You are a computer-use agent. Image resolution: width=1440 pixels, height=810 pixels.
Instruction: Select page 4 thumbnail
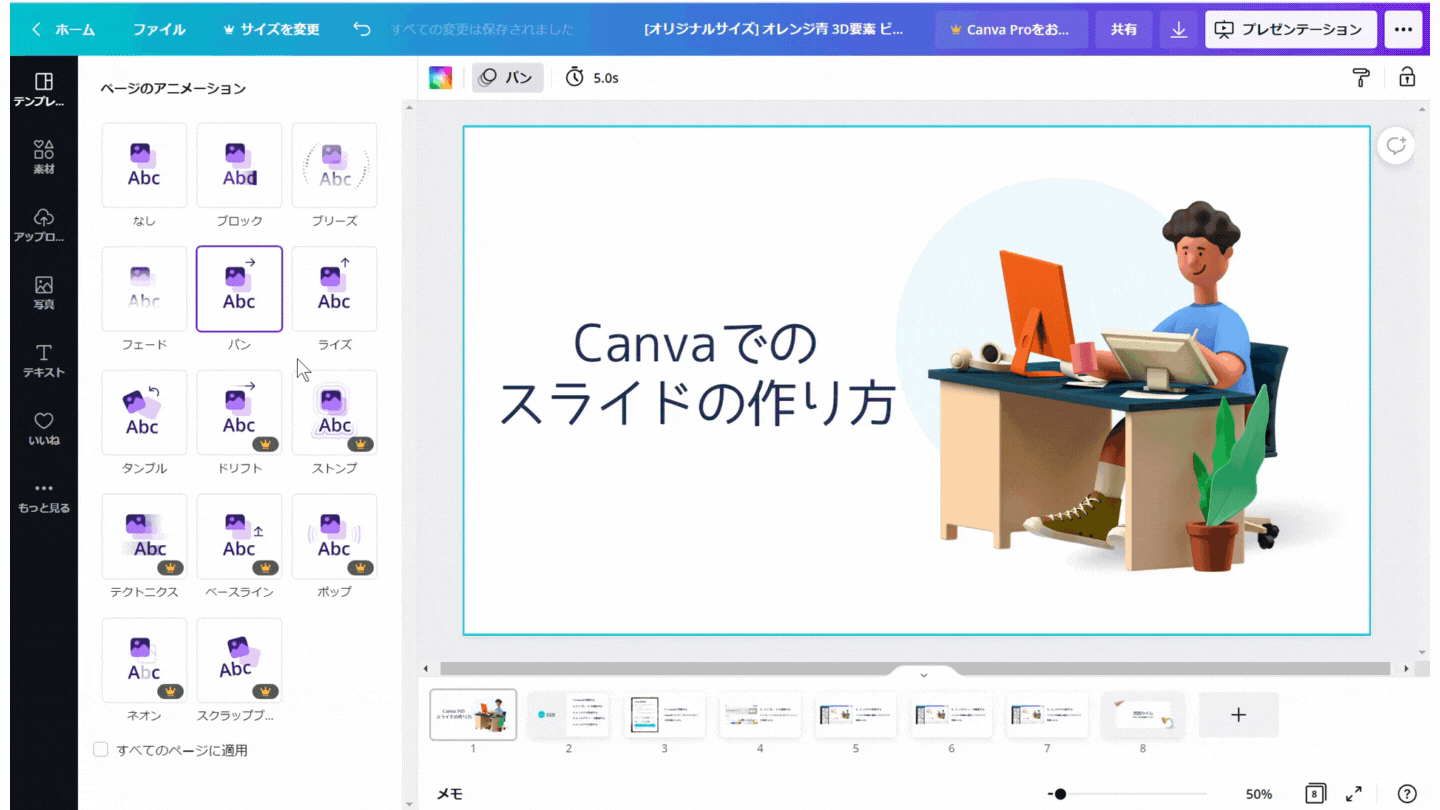point(760,715)
